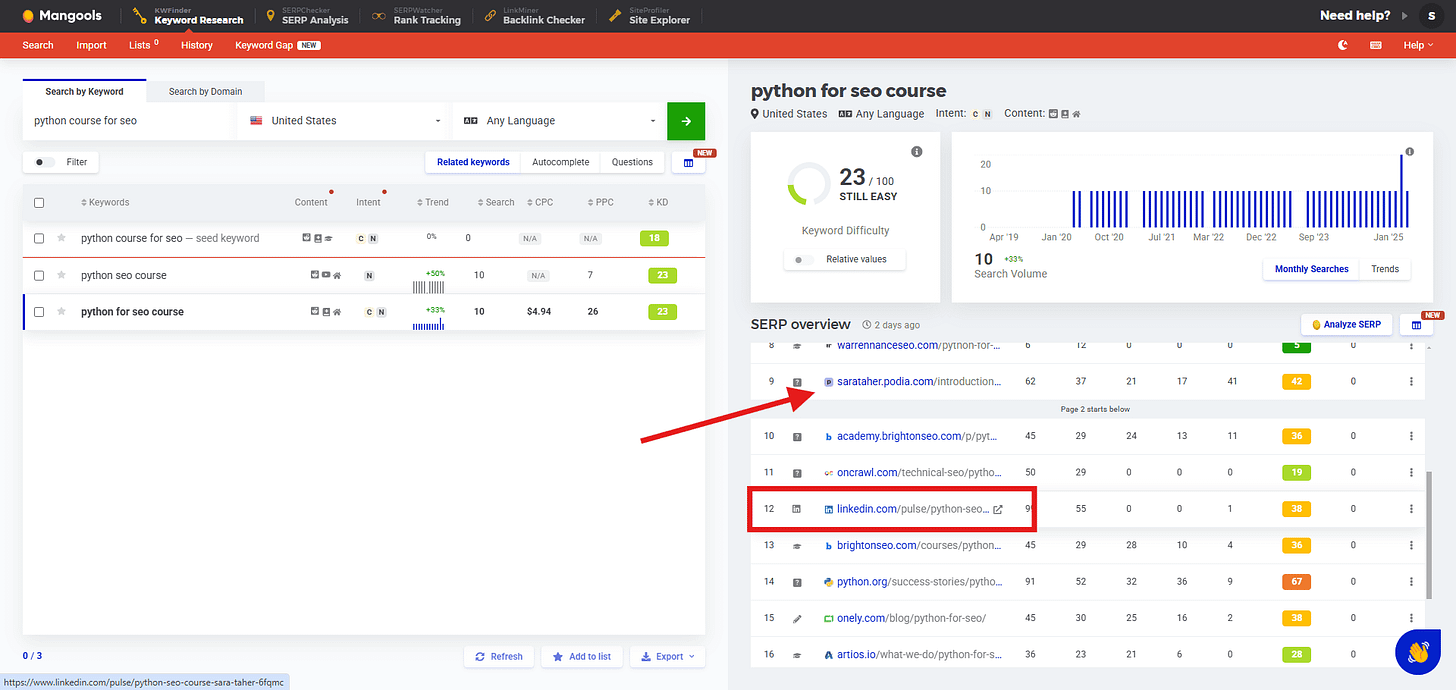1456x690 pixels.
Task: Sort table by CPC column
Action: (x=540, y=202)
